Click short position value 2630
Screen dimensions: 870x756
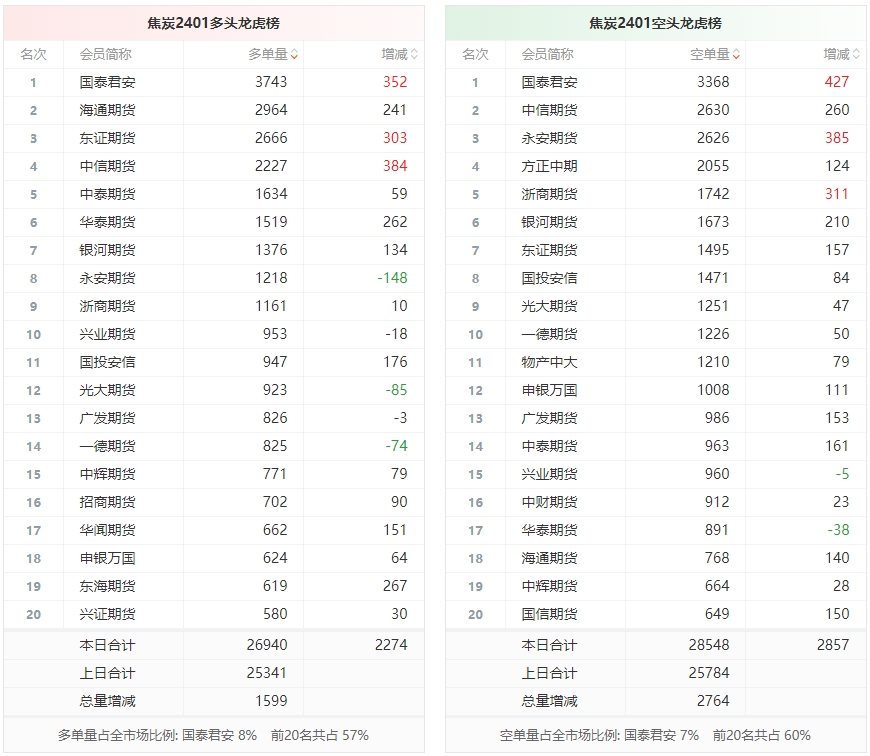click(713, 110)
